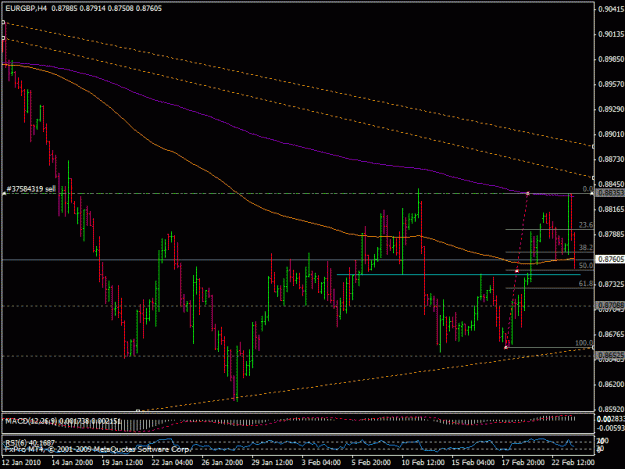Select the 0.0 Fibonacci level label

point(588,189)
